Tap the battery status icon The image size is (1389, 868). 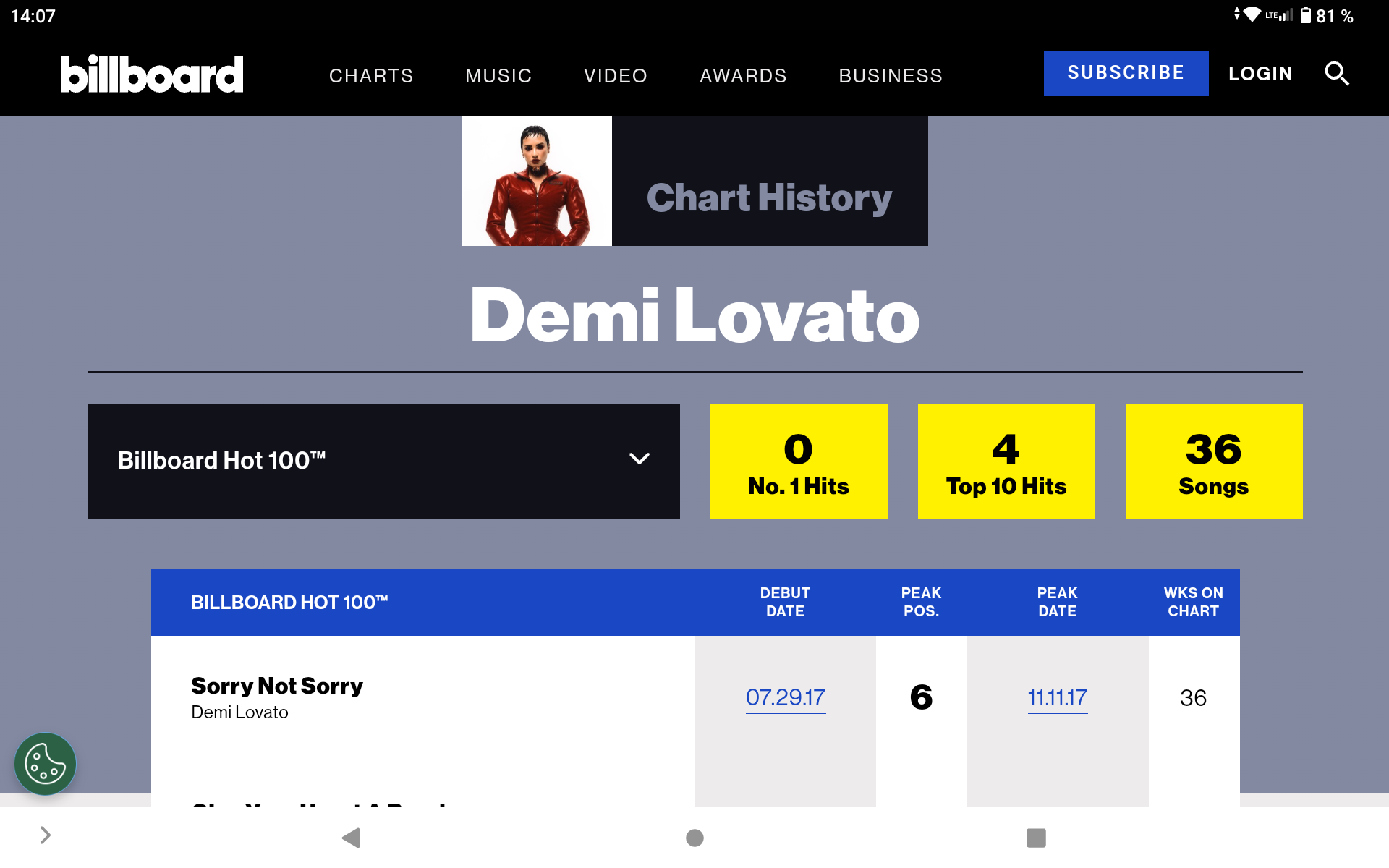click(1305, 15)
